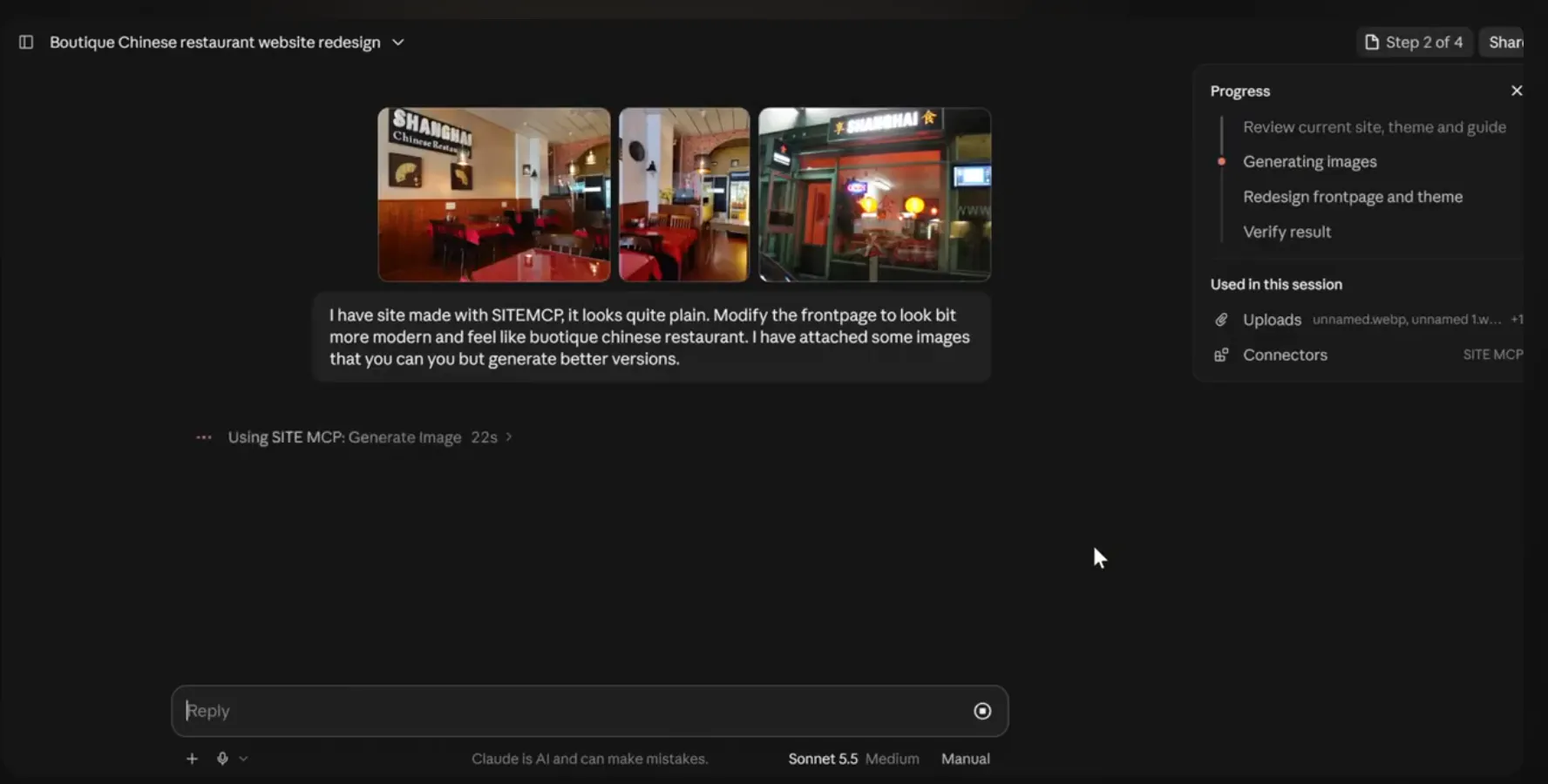Click the Medium effort label
The image size is (1548, 784).
coord(892,759)
